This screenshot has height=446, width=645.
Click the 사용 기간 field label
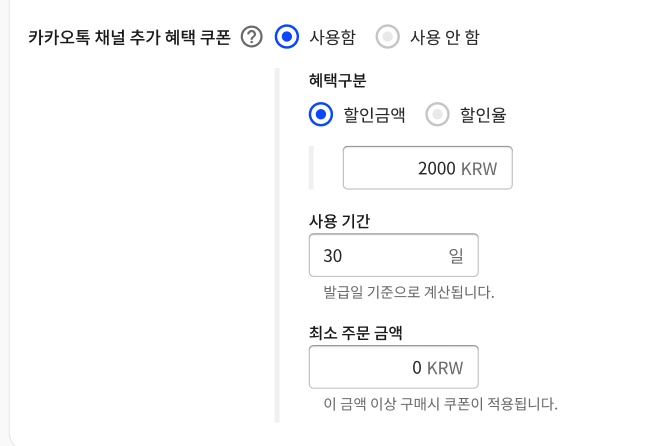(340, 221)
